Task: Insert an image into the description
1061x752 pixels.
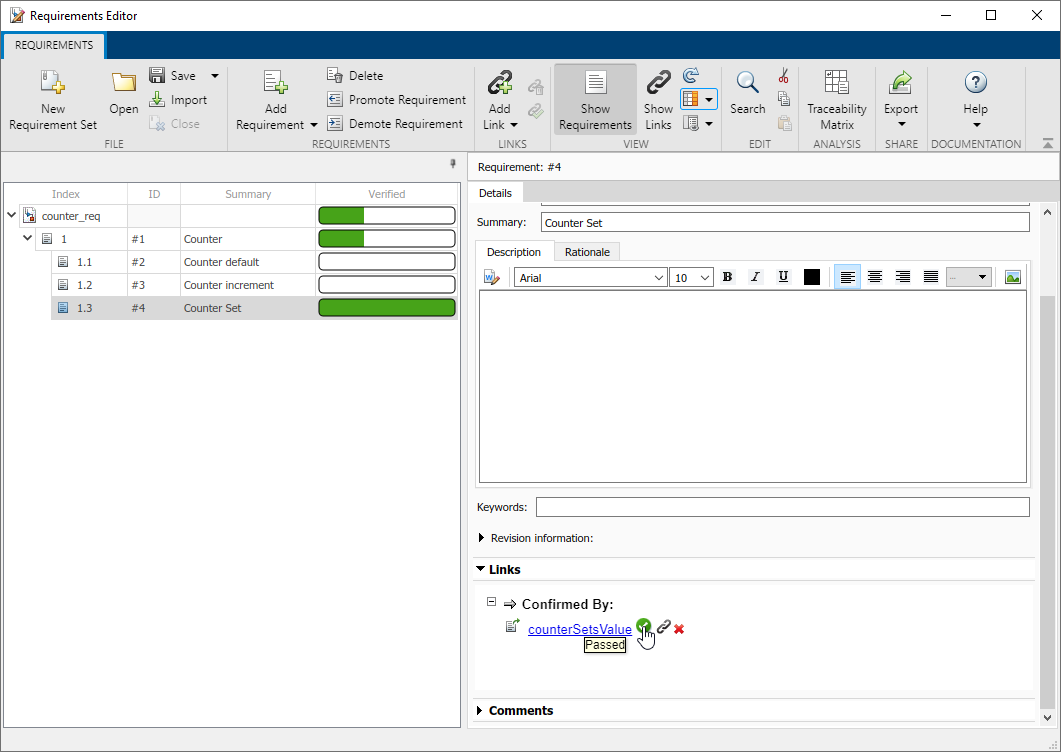Action: coord(1012,277)
